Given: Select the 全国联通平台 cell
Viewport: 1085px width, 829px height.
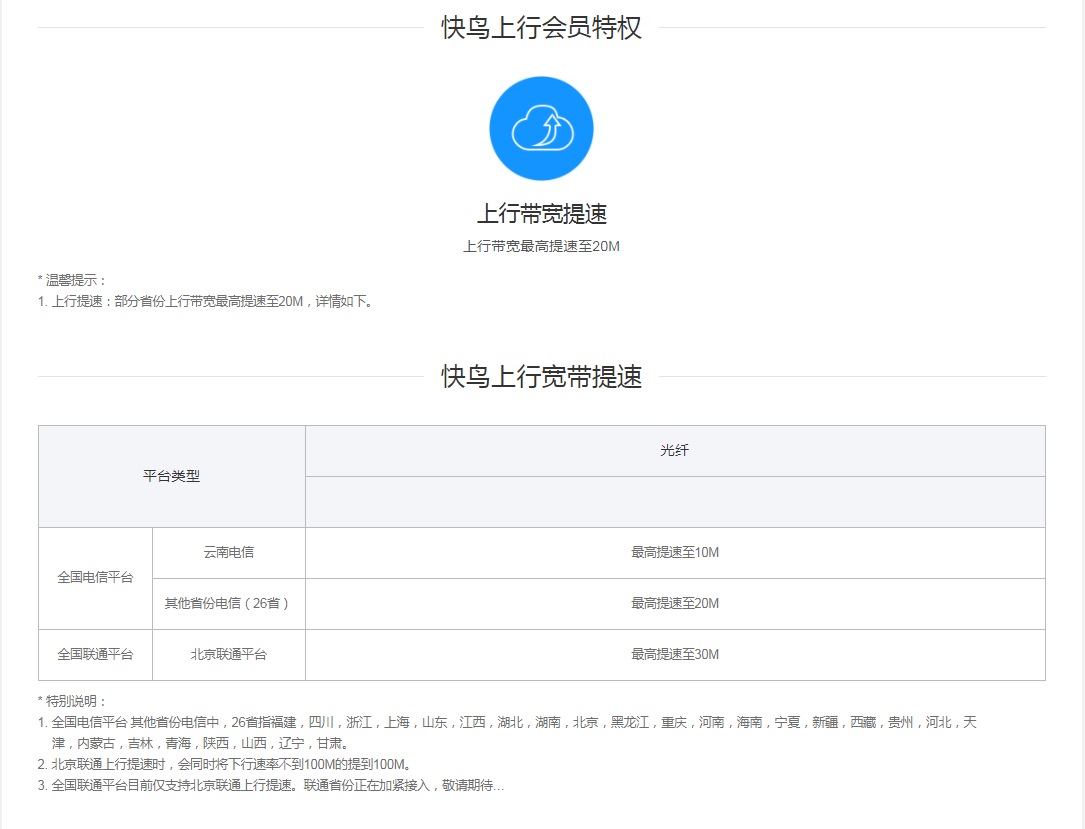Looking at the screenshot, I should coord(94,654).
